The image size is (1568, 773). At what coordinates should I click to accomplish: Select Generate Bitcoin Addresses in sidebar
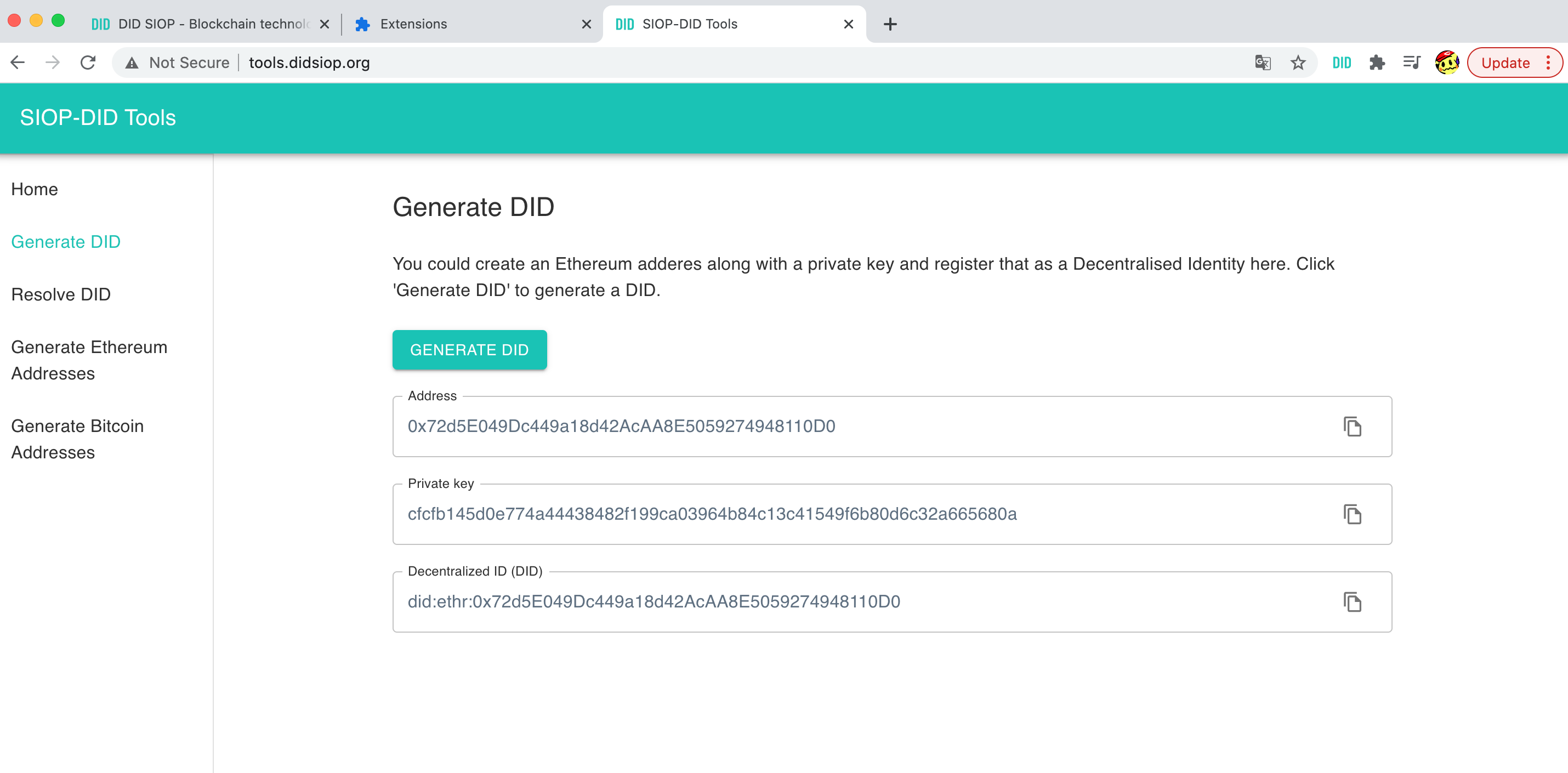click(x=77, y=439)
